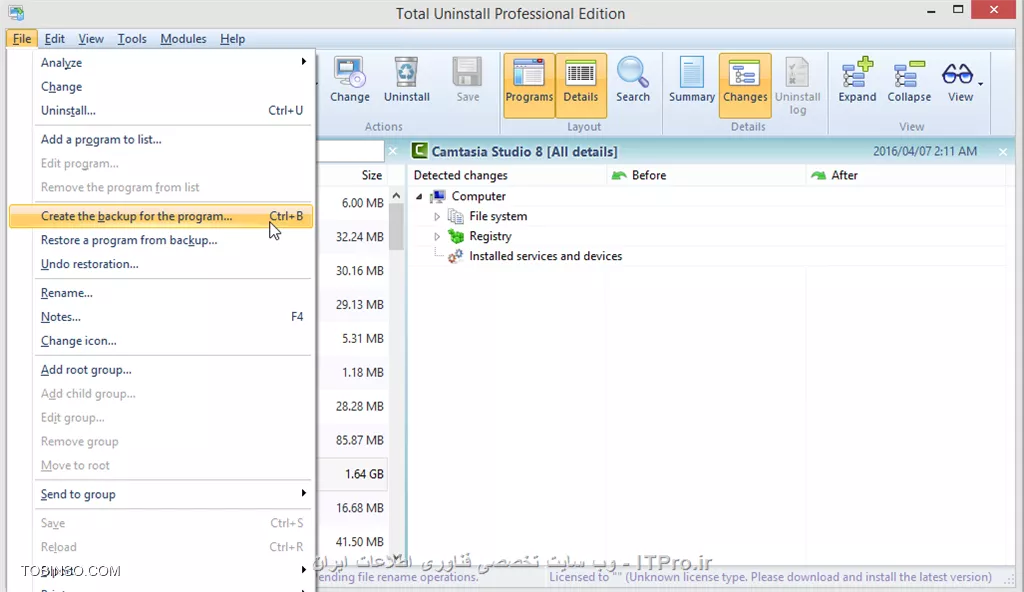Open the View menu
This screenshot has width=1024, height=592.
click(x=91, y=39)
